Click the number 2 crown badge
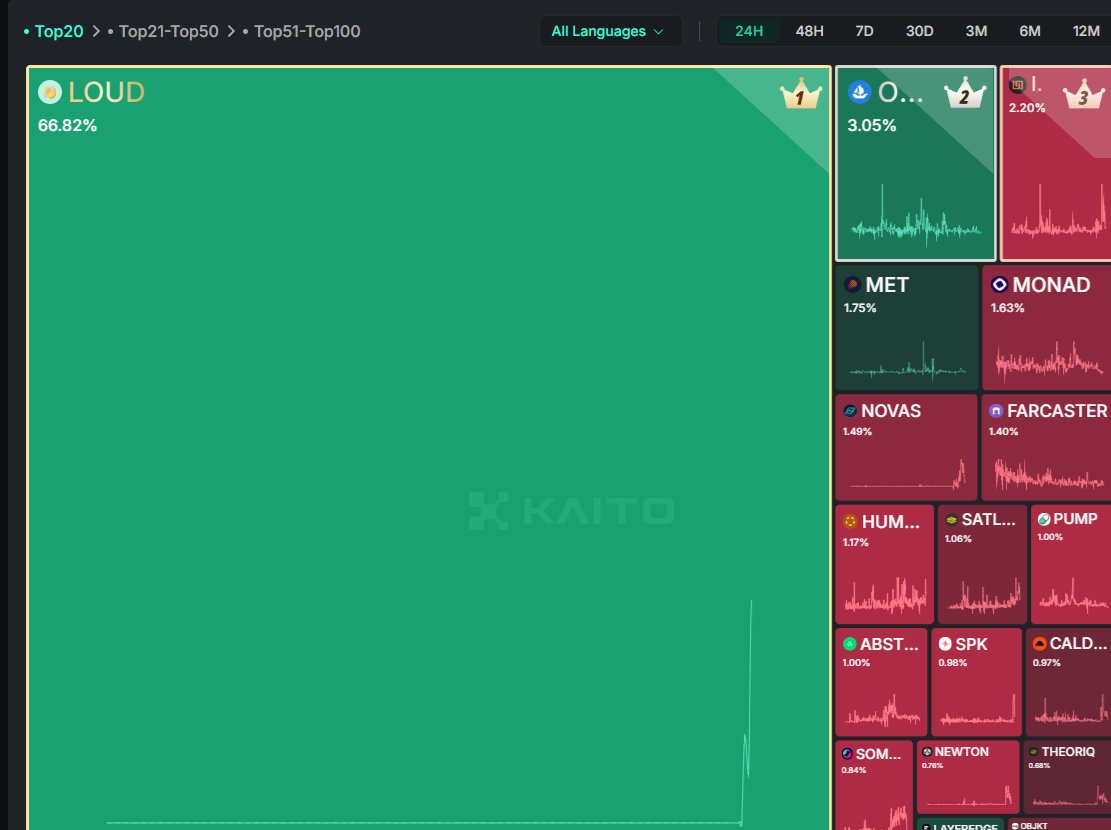Viewport: 1111px width, 830px height. (965, 94)
